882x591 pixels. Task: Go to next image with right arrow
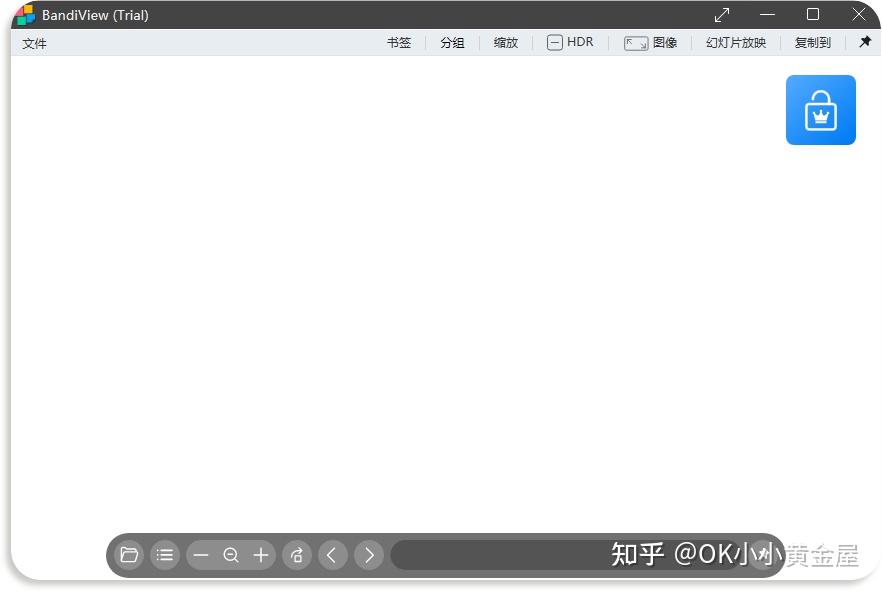[x=368, y=555]
